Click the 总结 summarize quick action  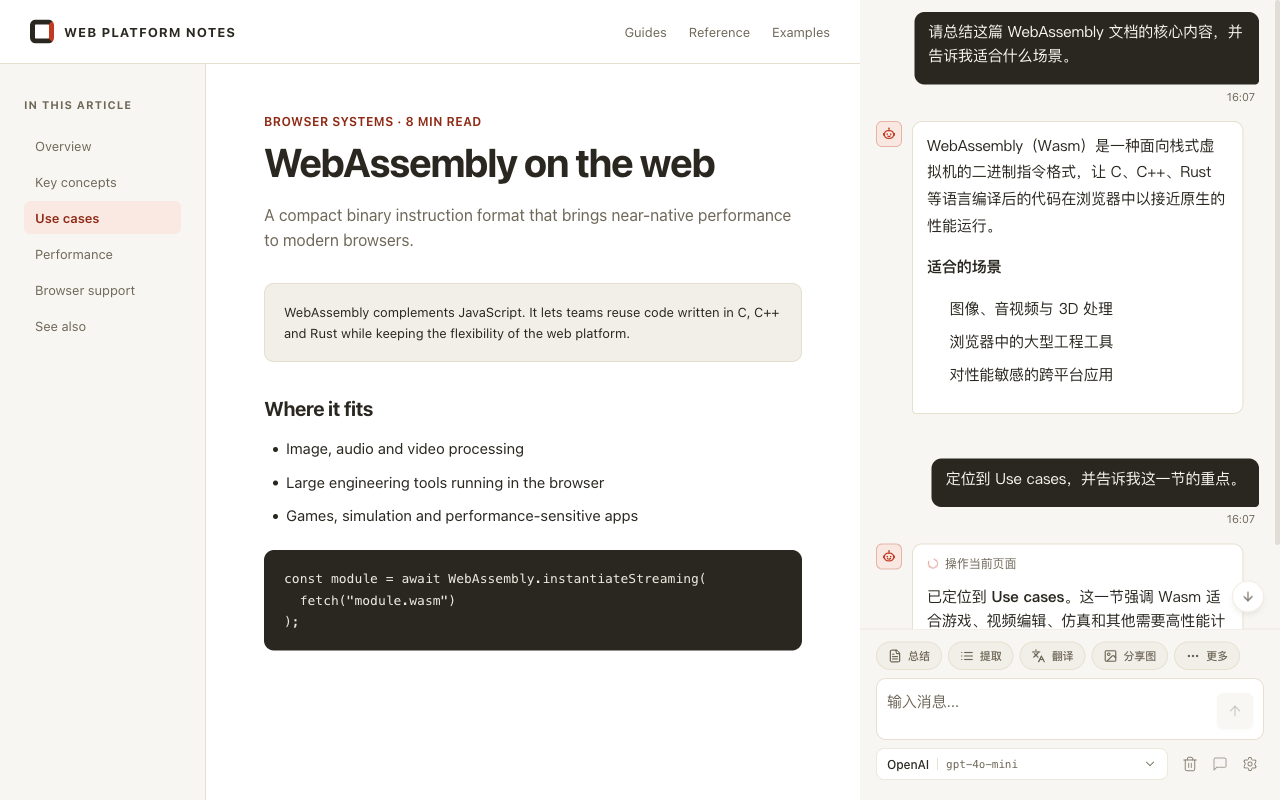click(x=909, y=656)
